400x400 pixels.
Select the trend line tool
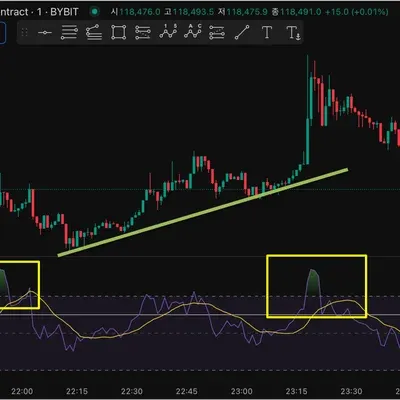pos(242,32)
